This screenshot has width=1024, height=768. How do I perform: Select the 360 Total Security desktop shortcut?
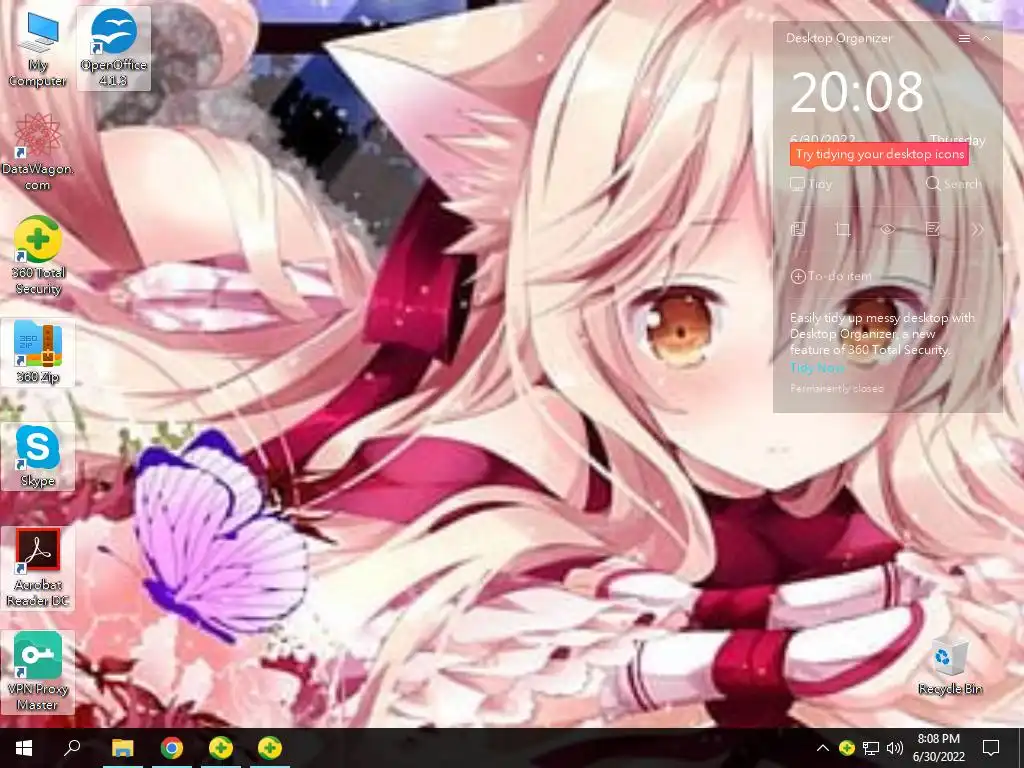(38, 256)
